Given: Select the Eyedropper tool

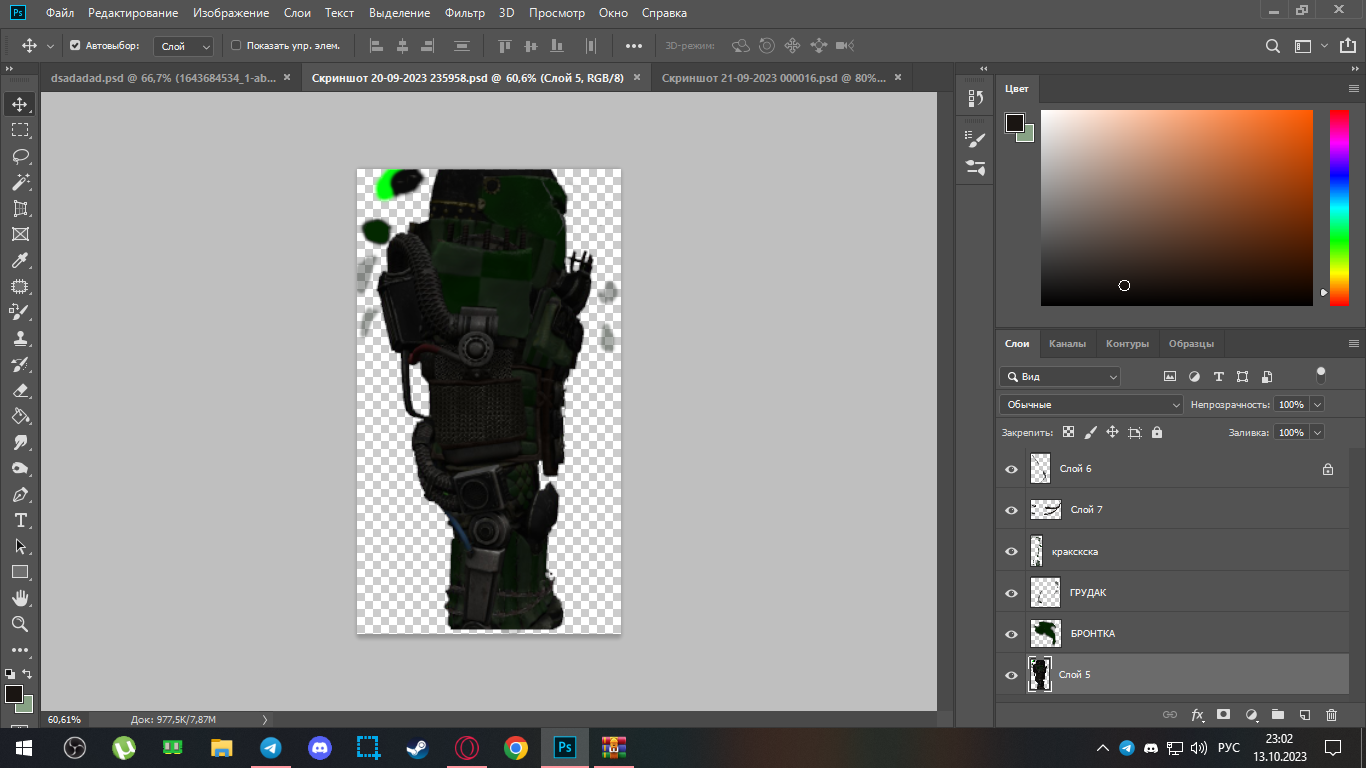Looking at the screenshot, I should (20, 260).
